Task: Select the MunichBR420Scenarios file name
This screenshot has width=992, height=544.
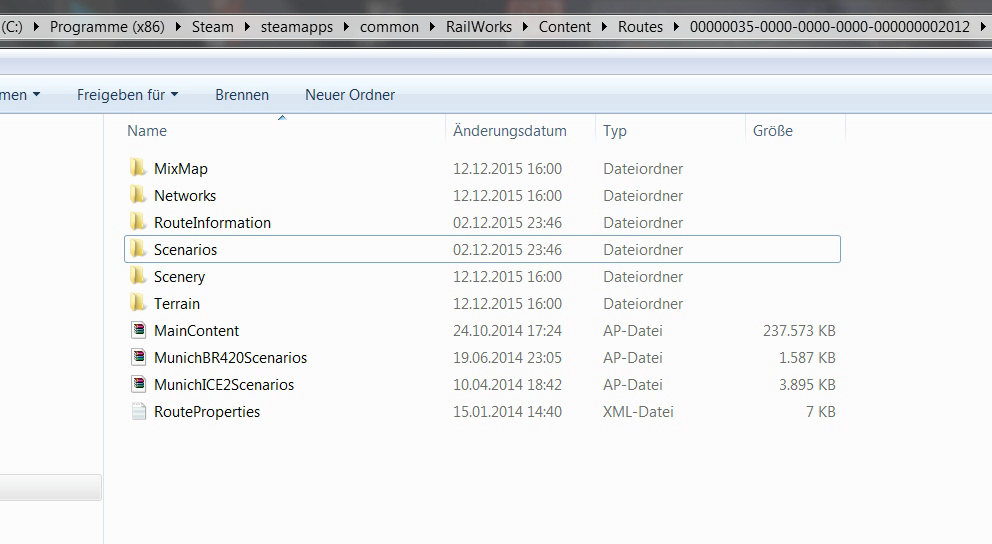Action: click(x=230, y=358)
